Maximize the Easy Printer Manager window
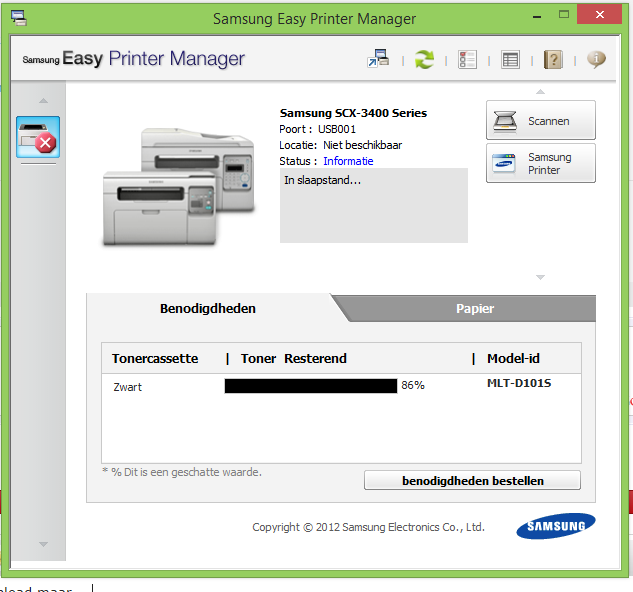The image size is (633, 592). coord(564,15)
